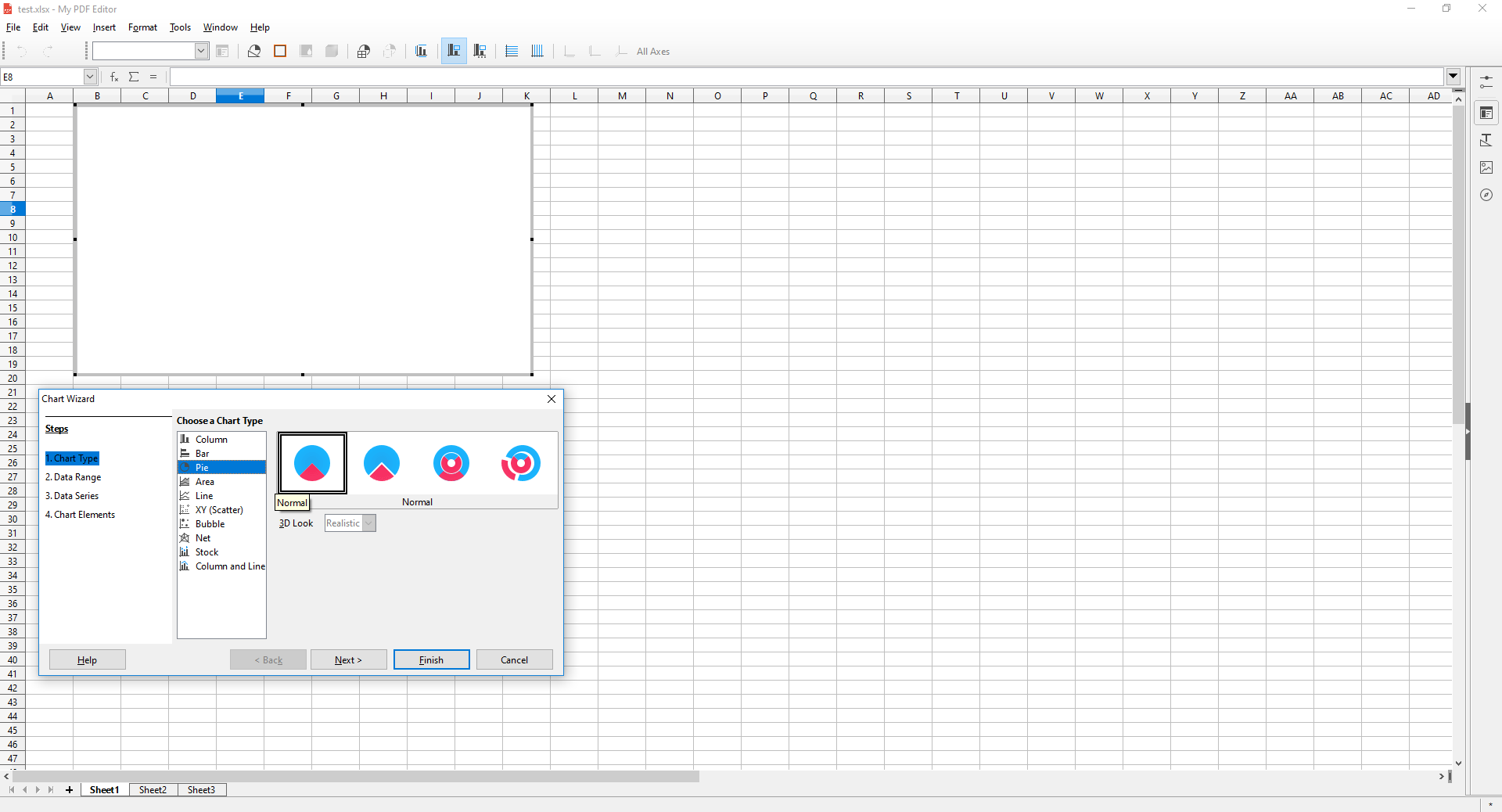Open the Data Ranges toolbar icon
Image resolution: width=1502 pixels, height=812 pixels.
click(x=364, y=52)
